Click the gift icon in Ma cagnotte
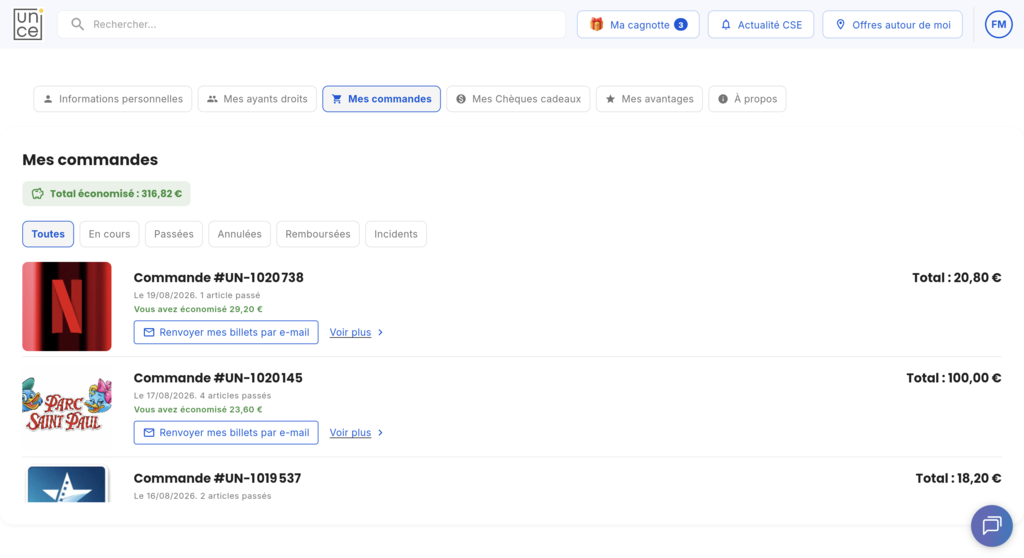1024x558 pixels. [x=596, y=24]
